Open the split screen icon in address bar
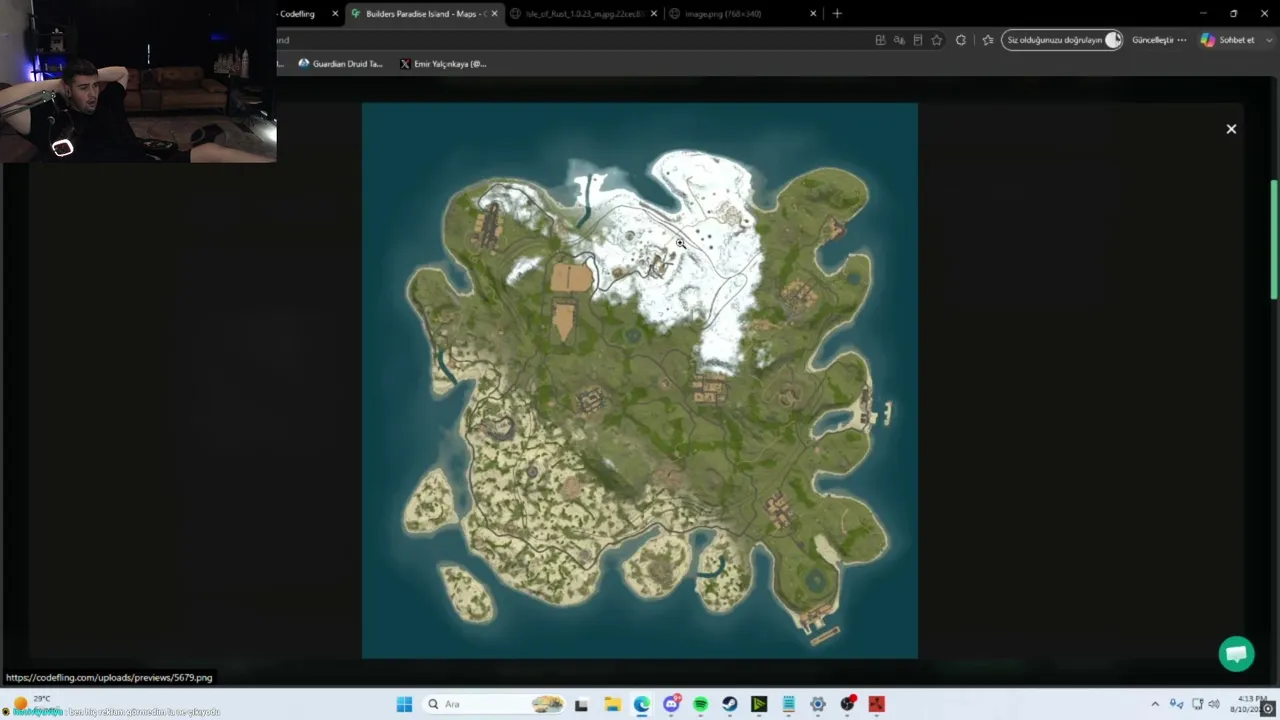1280x720 pixels. [880, 40]
